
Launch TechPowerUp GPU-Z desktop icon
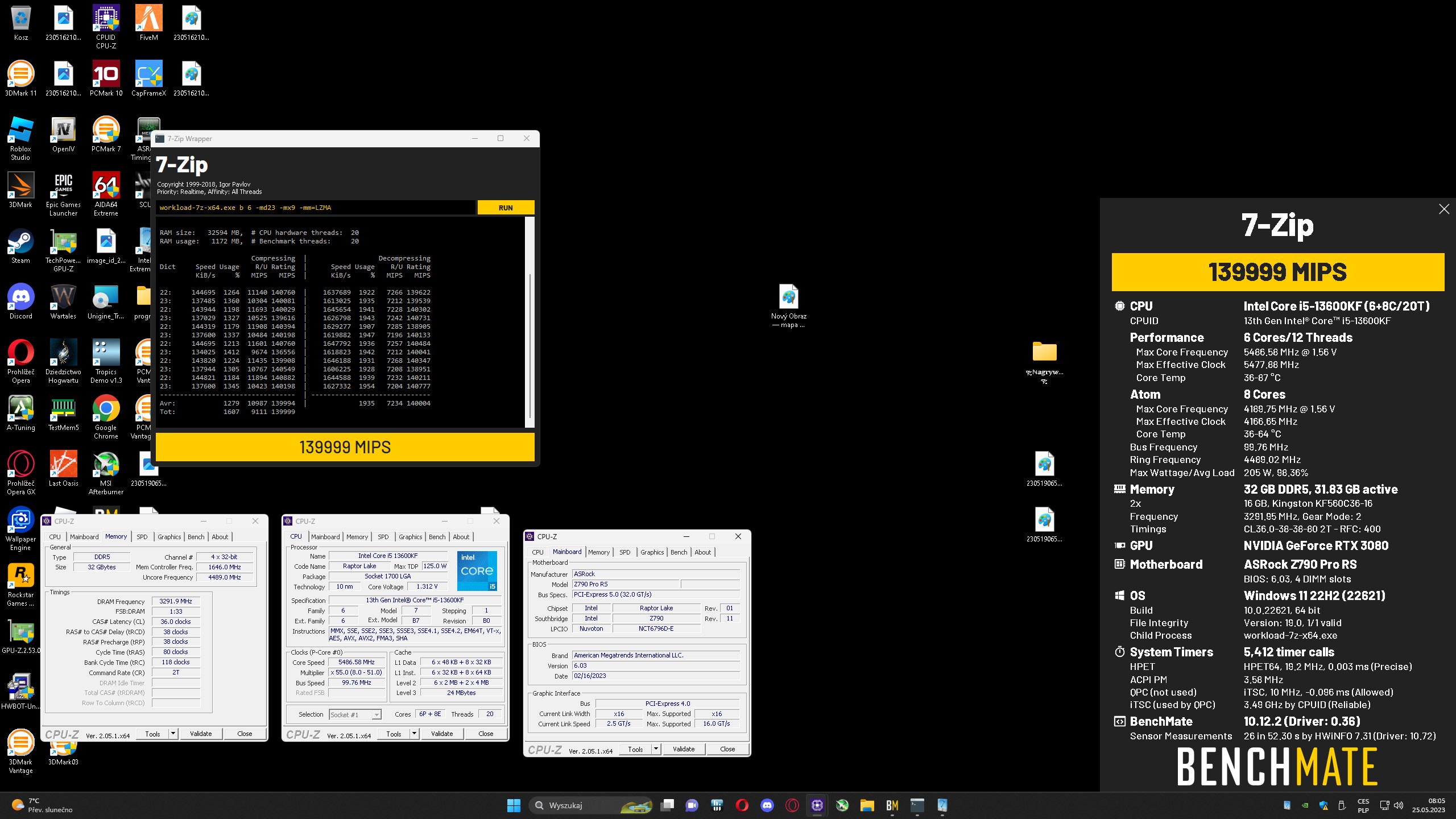coord(63,250)
